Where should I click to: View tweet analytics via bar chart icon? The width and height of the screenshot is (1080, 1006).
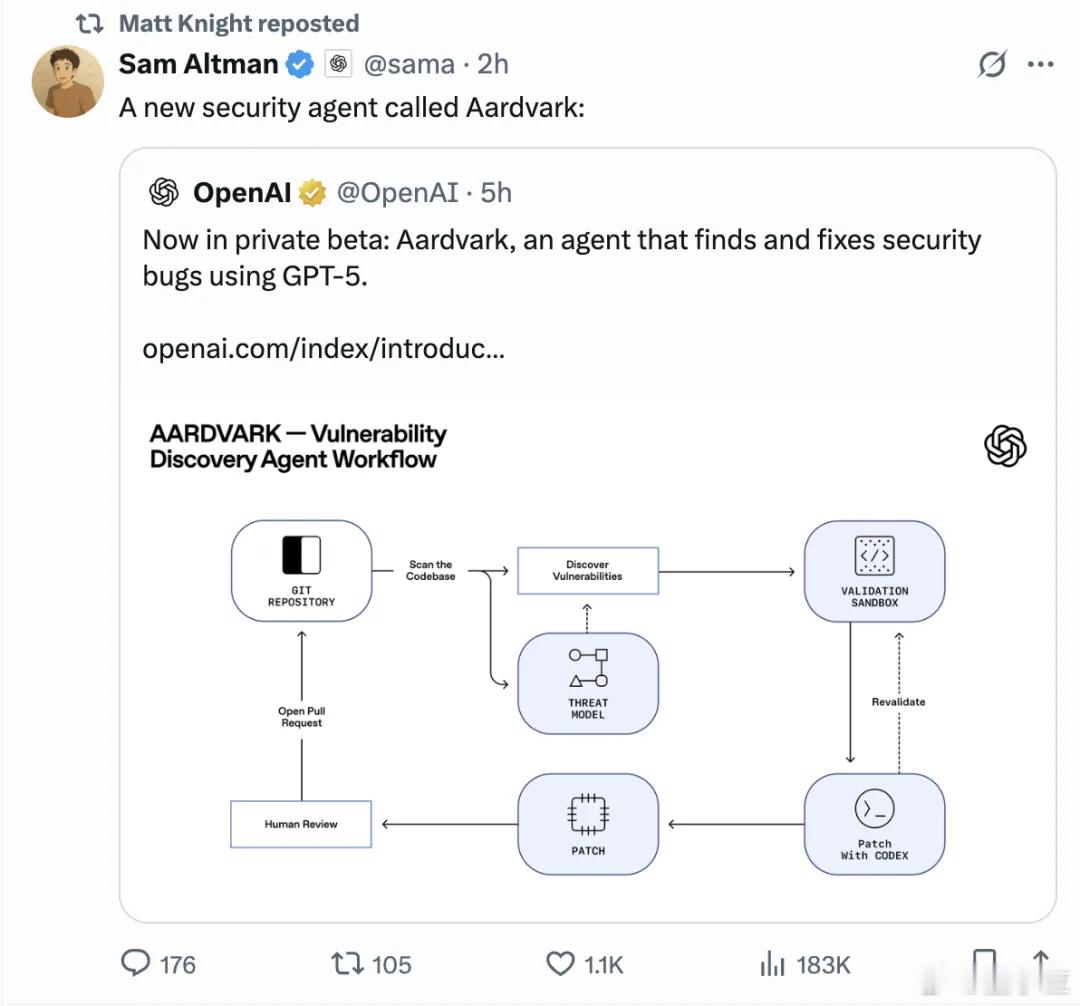pyautogui.click(x=772, y=964)
